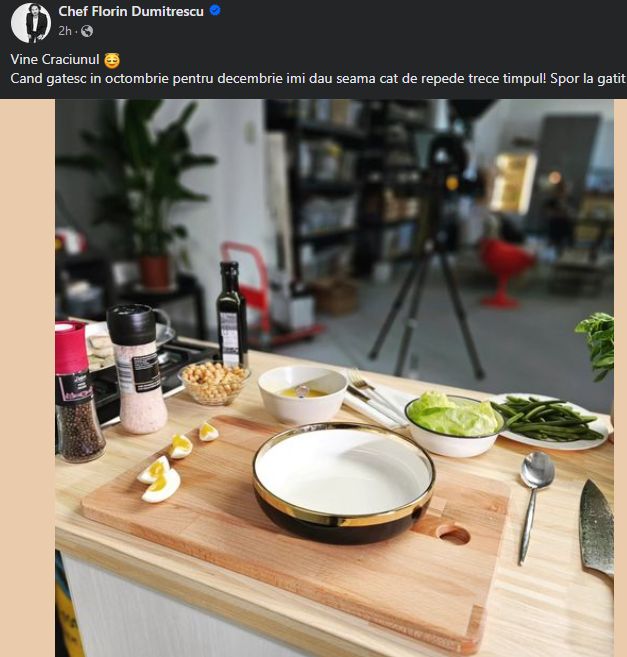Screen dimensions: 627x657
Task: Click the pink salt grinder in photo
Action: pyautogui.click(x=137, y=369)
